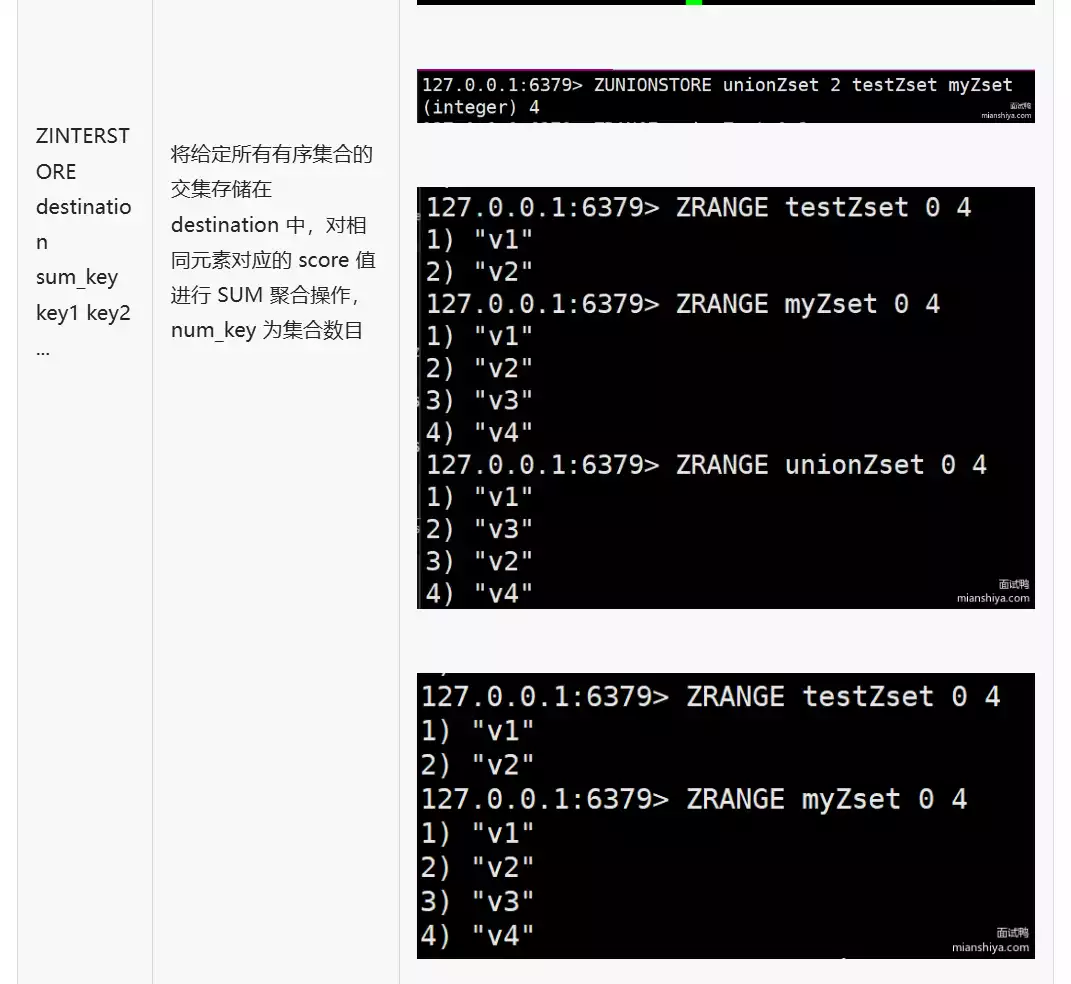1071x984 pixels.
Task: Click mianshiya.com watermark in ZUNIONSTORE image
Action: pyautogui.click(x=1004, y=115)
